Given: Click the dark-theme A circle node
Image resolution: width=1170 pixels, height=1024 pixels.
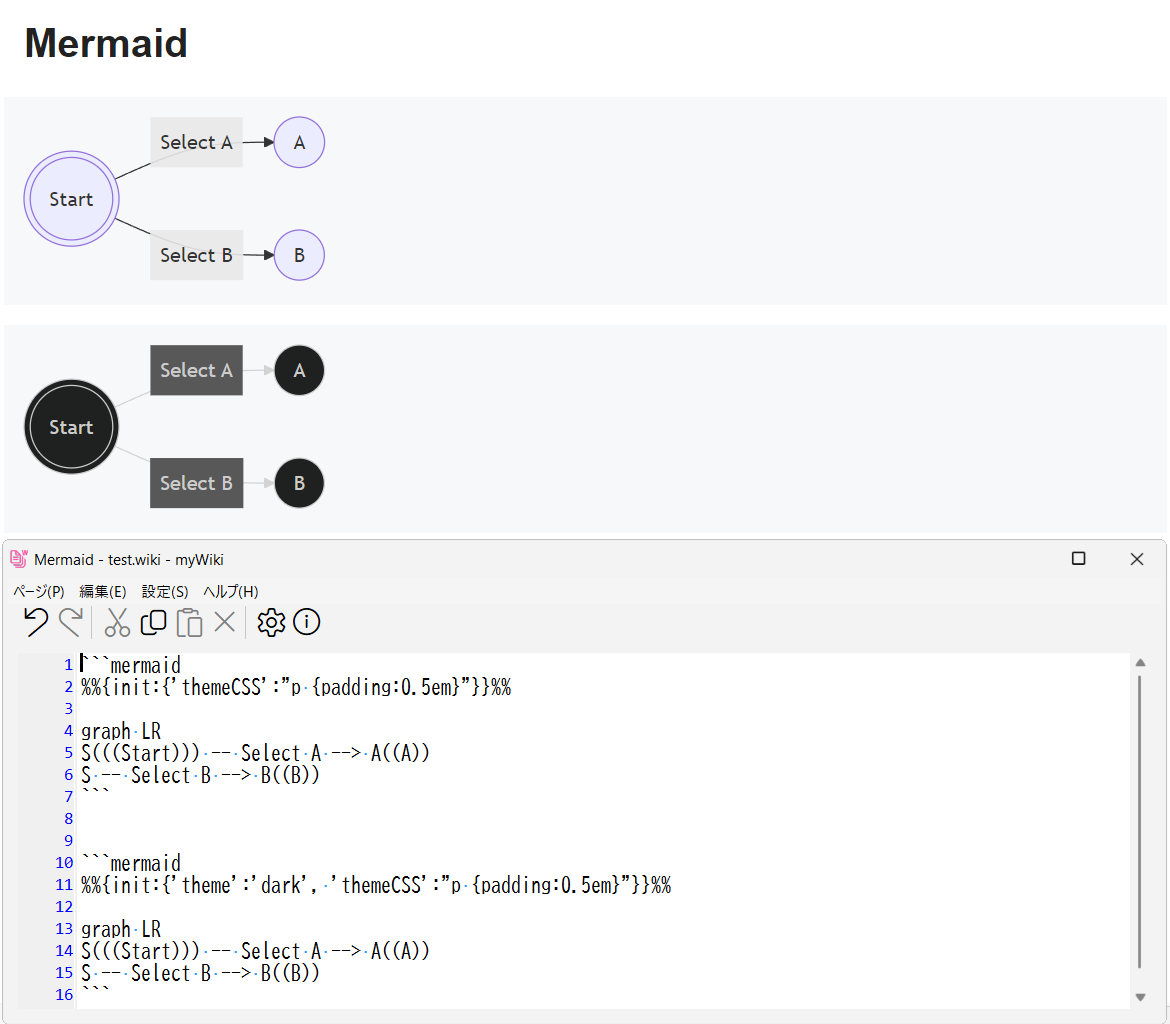Looking at the screenshot, I should [x=299, y=370].
